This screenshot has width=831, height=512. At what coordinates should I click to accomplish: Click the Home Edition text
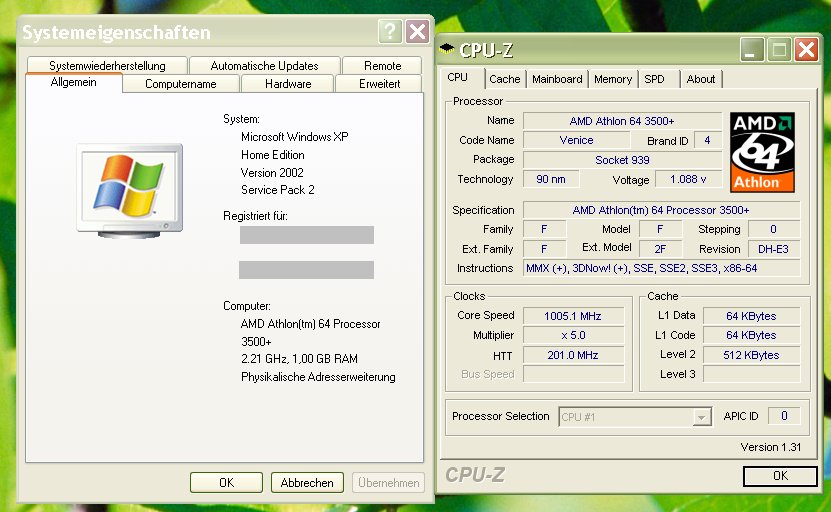coord(272,155)
